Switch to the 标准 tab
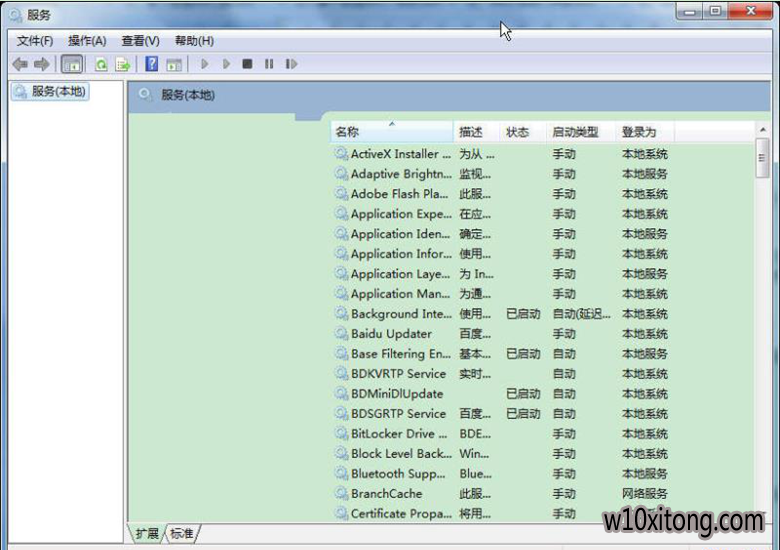The width and height of the screenshot is (780, 550). coord(182,534)
